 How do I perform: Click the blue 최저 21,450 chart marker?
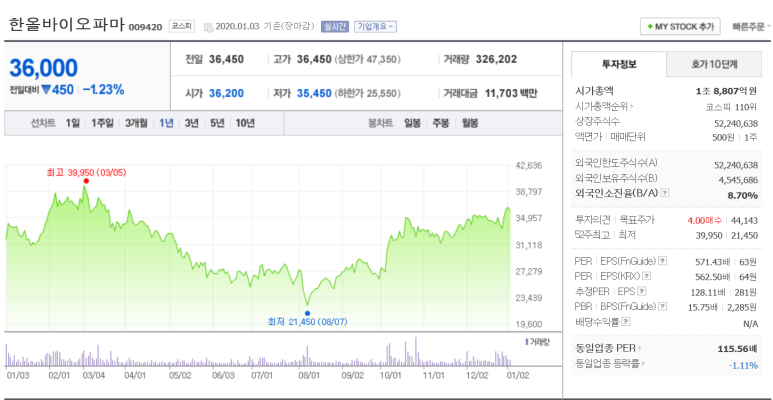click(308, 313)
